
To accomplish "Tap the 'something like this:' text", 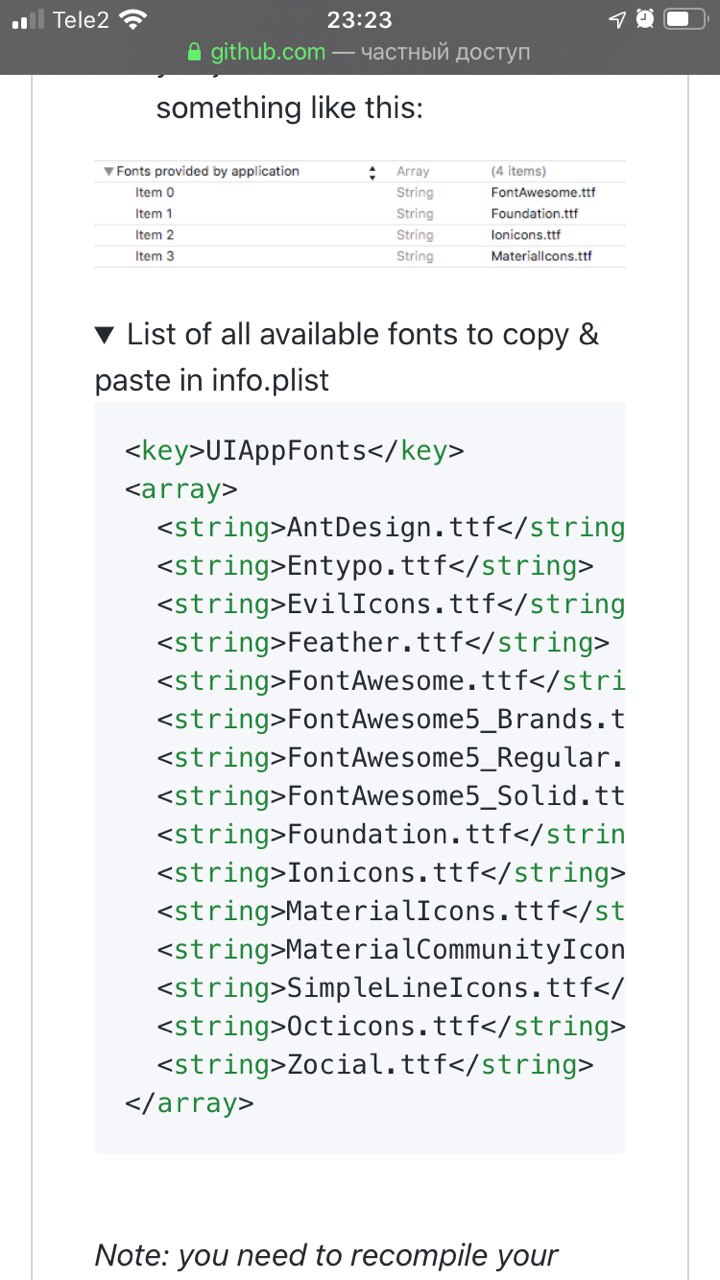I will pyautogui.click(x=290, y=107).
